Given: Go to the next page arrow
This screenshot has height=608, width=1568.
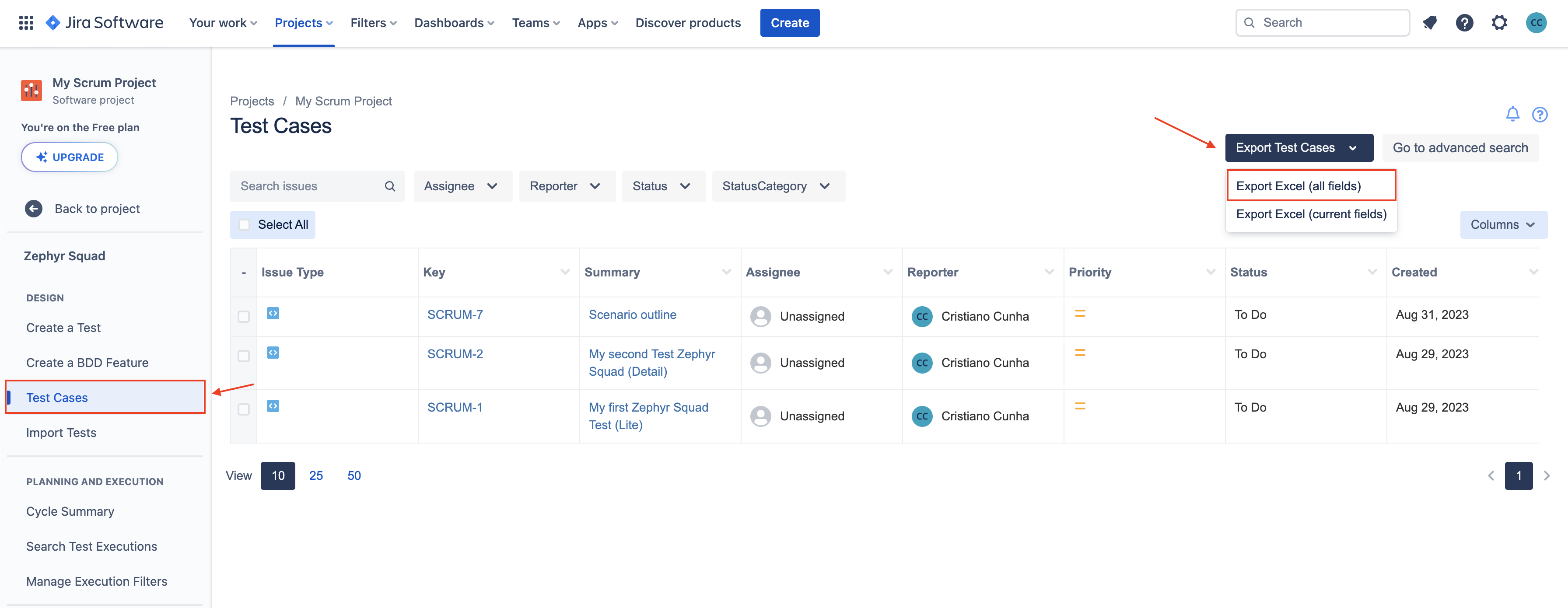Looking at the screenshot, I should click(x=1547, y=476).
